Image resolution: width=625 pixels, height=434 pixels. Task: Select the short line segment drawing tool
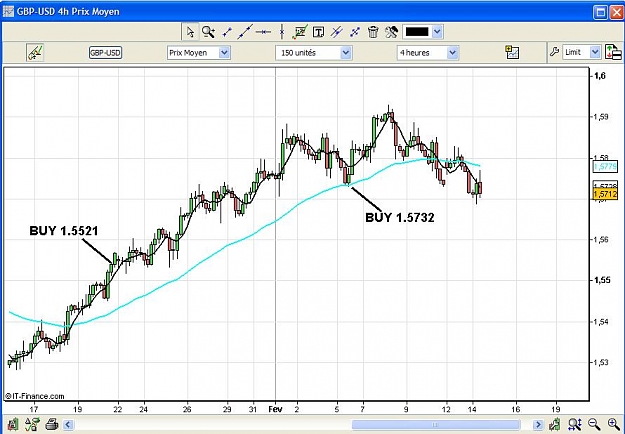pyautogui.click(x=227, y=32)
